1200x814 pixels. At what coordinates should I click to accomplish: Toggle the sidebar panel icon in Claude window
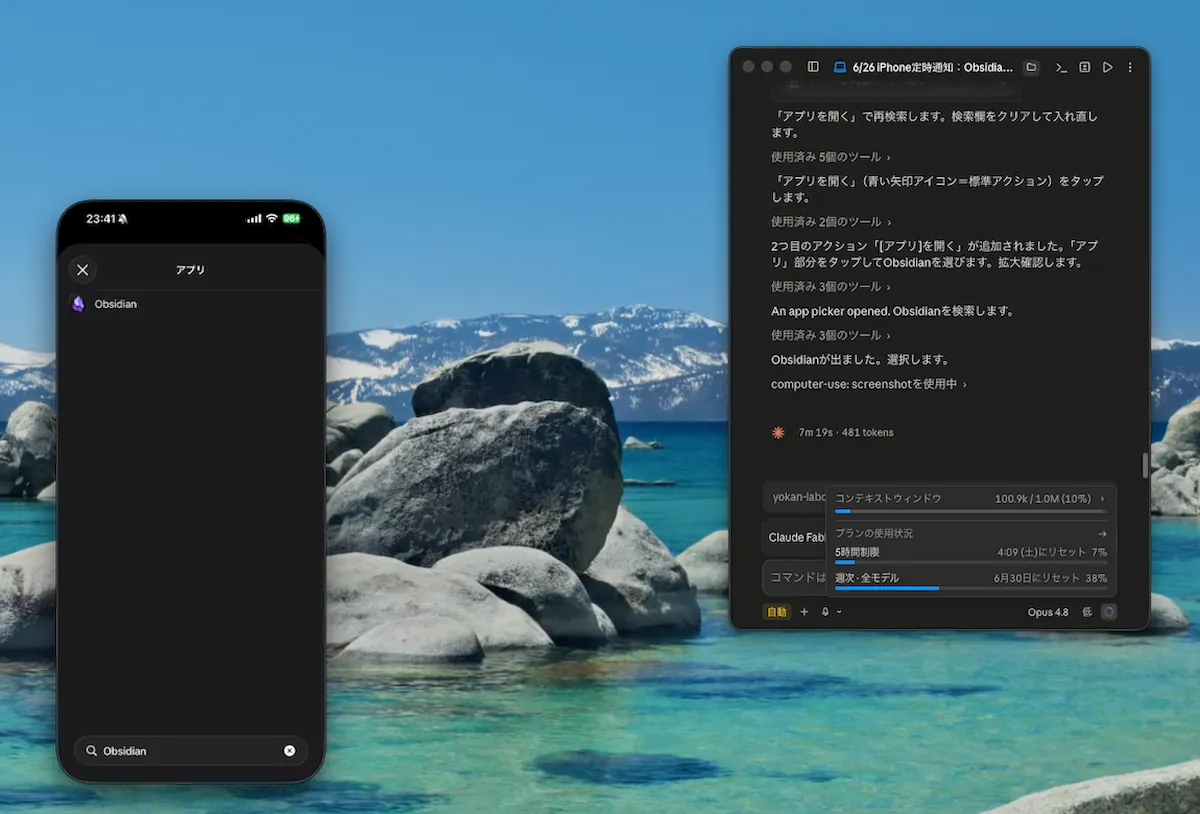pyautogui.click(x=813, y=67)
